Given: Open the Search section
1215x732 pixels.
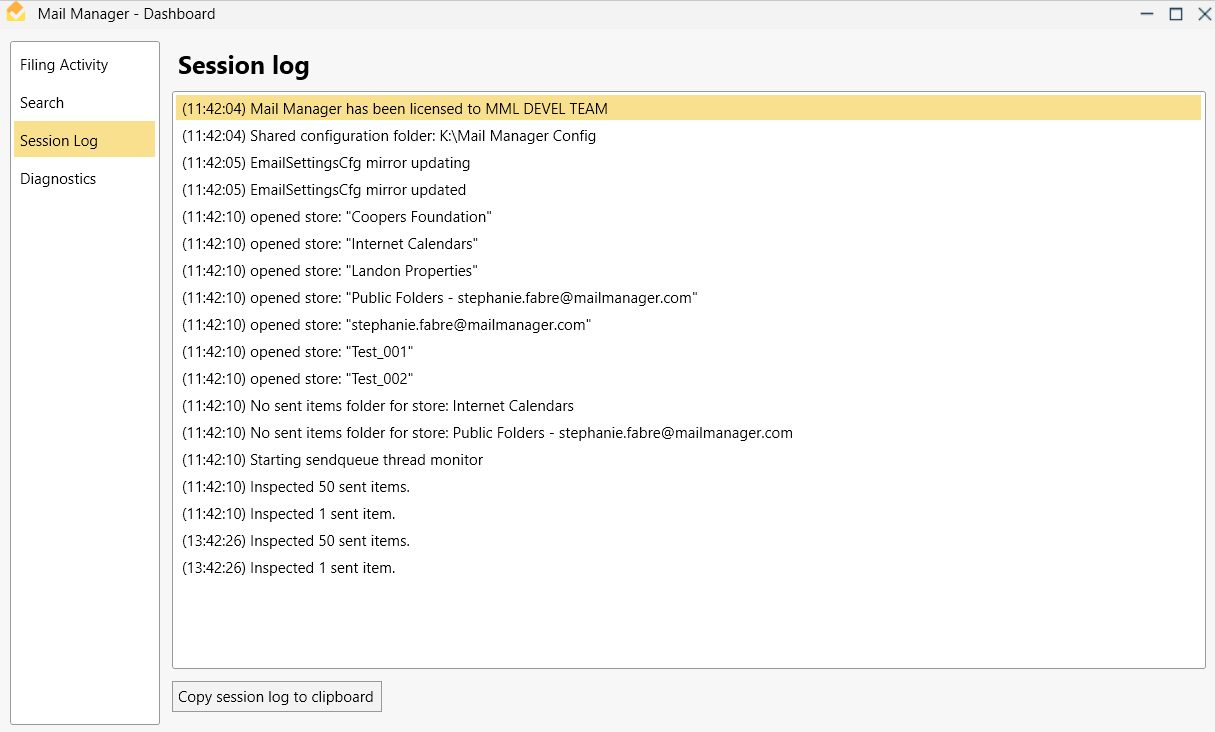Looking at the screenshot, I should (42, 102).
